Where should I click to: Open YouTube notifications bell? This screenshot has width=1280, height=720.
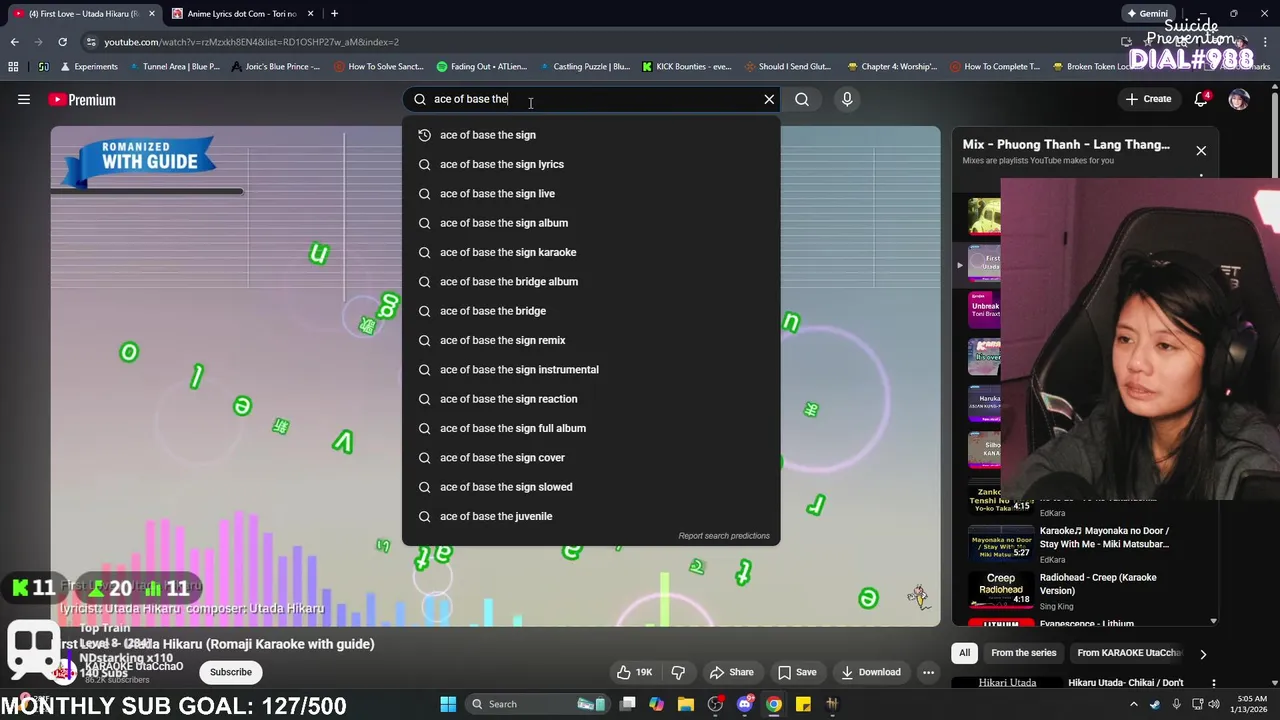(x=1202, y=99)
